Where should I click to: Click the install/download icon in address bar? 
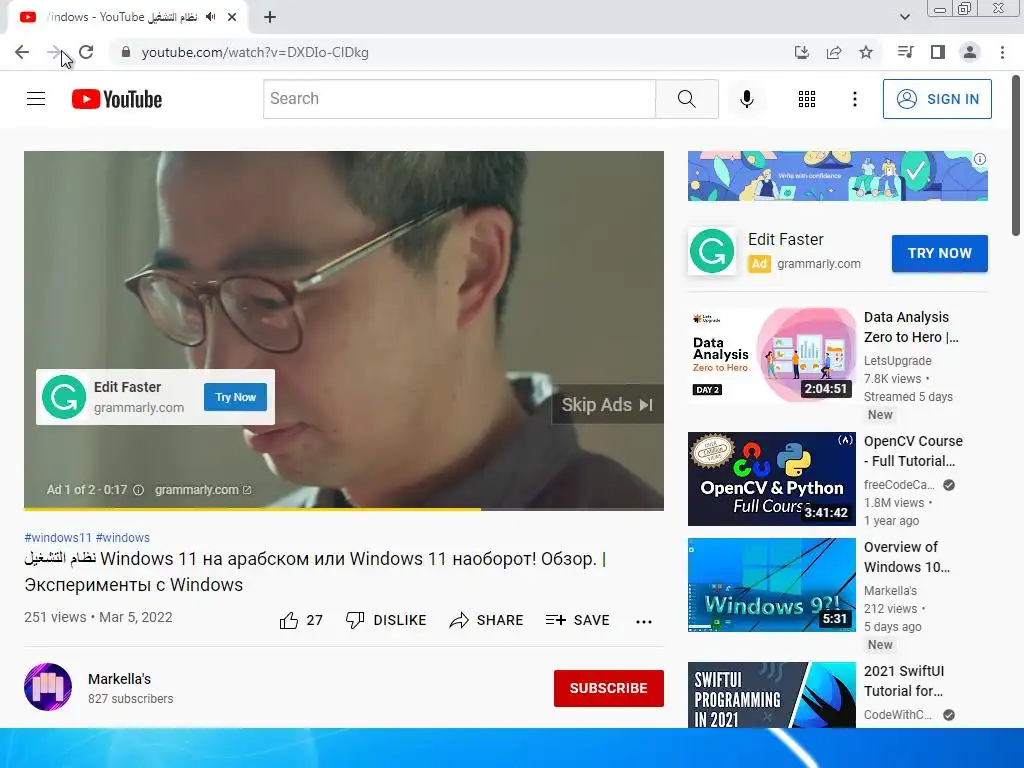(802, 52)
